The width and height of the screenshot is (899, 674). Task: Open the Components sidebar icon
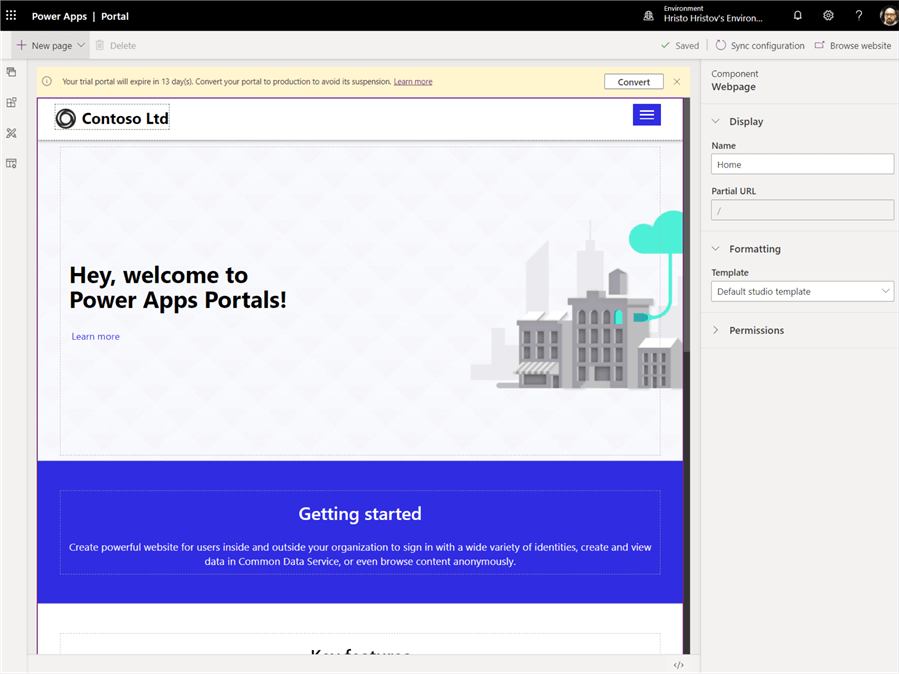[x=11, y=103]
